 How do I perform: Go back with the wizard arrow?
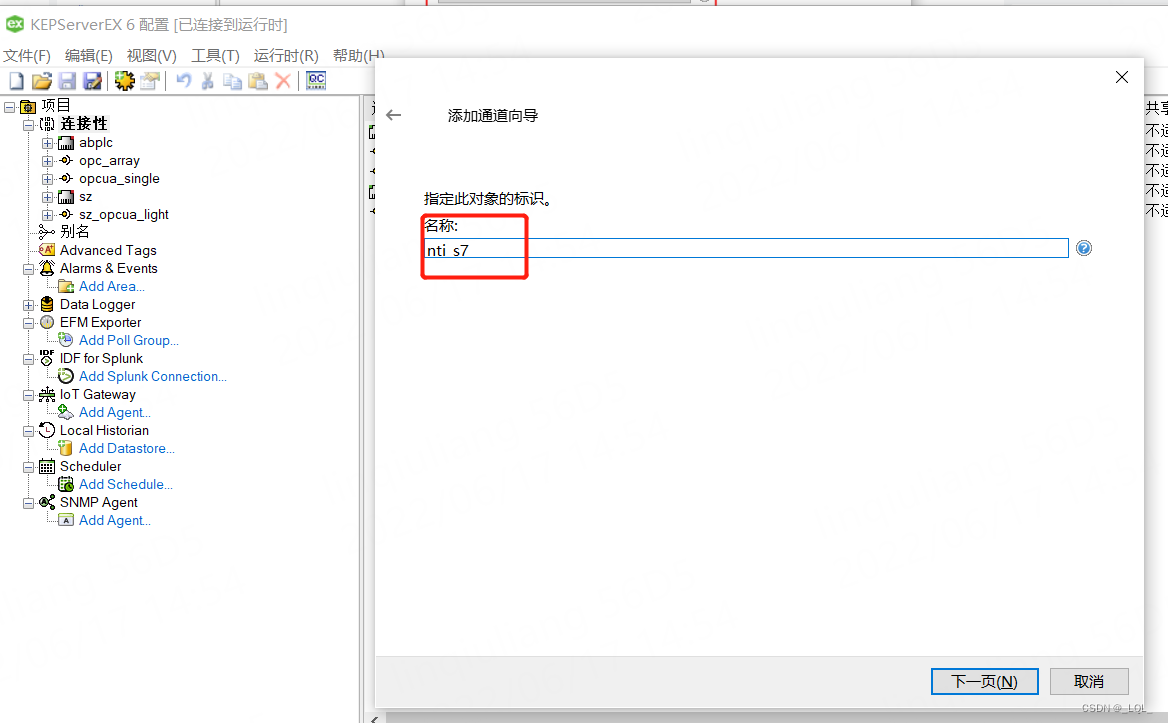coord(393,115)
